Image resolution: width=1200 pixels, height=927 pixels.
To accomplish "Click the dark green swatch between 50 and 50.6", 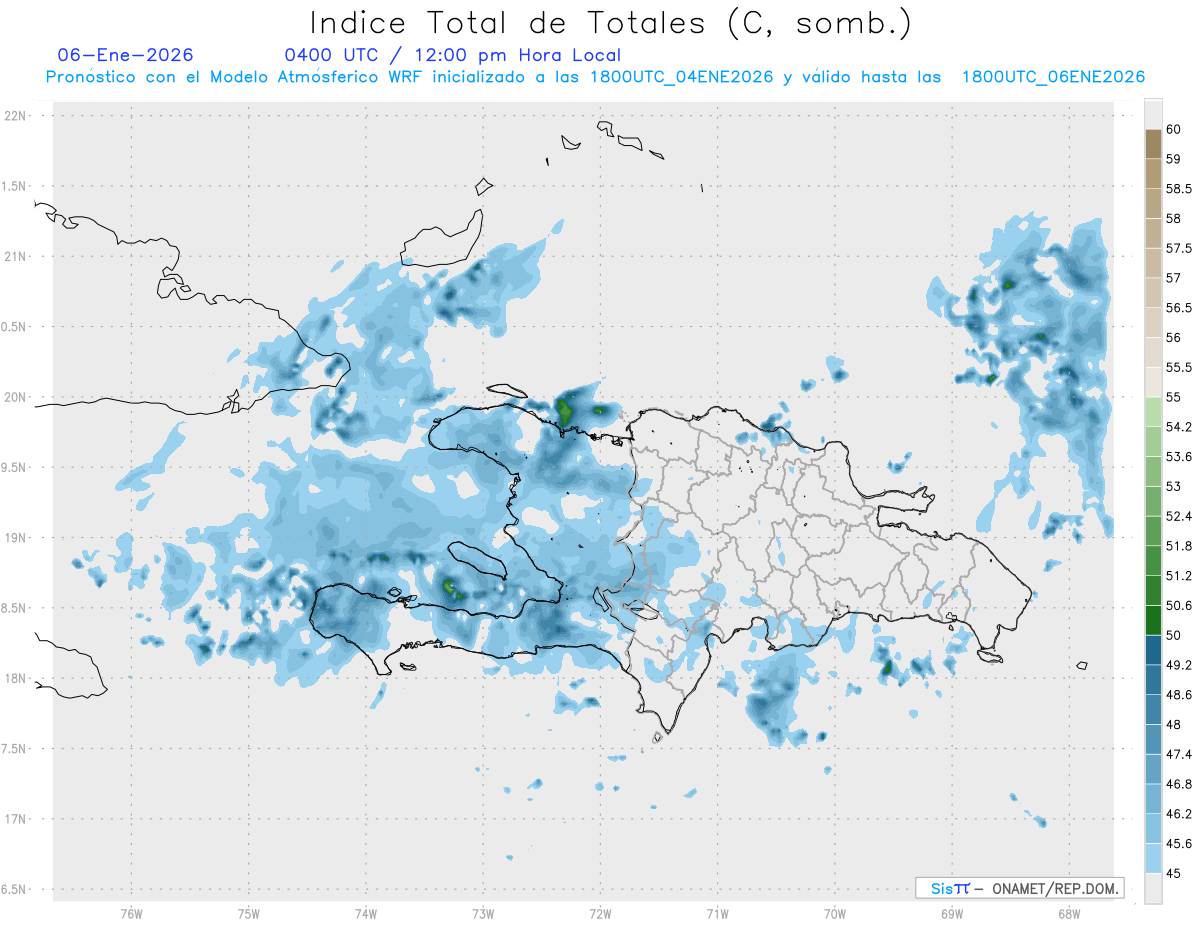I will coord(1153,620).
